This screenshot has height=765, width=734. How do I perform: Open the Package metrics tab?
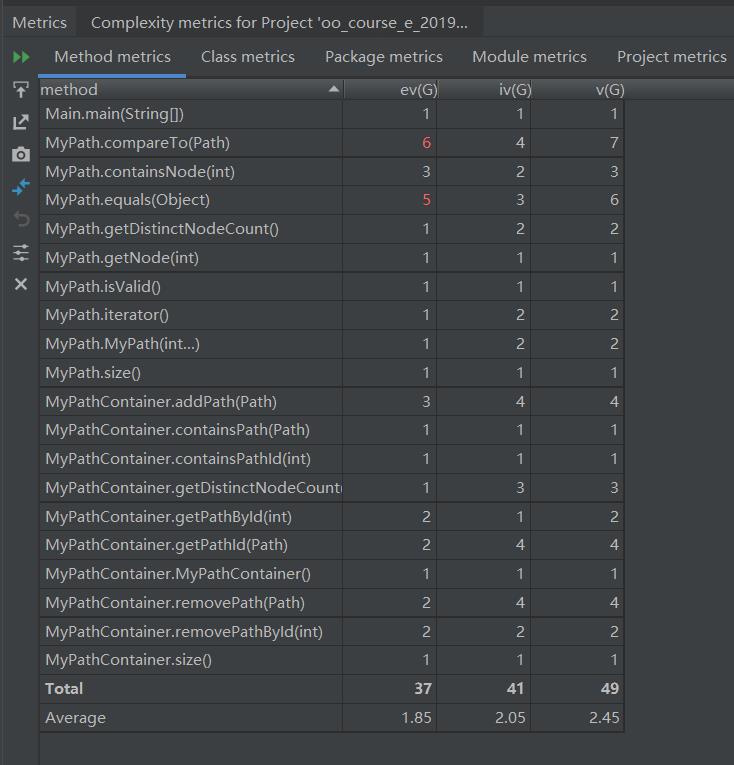383,57
